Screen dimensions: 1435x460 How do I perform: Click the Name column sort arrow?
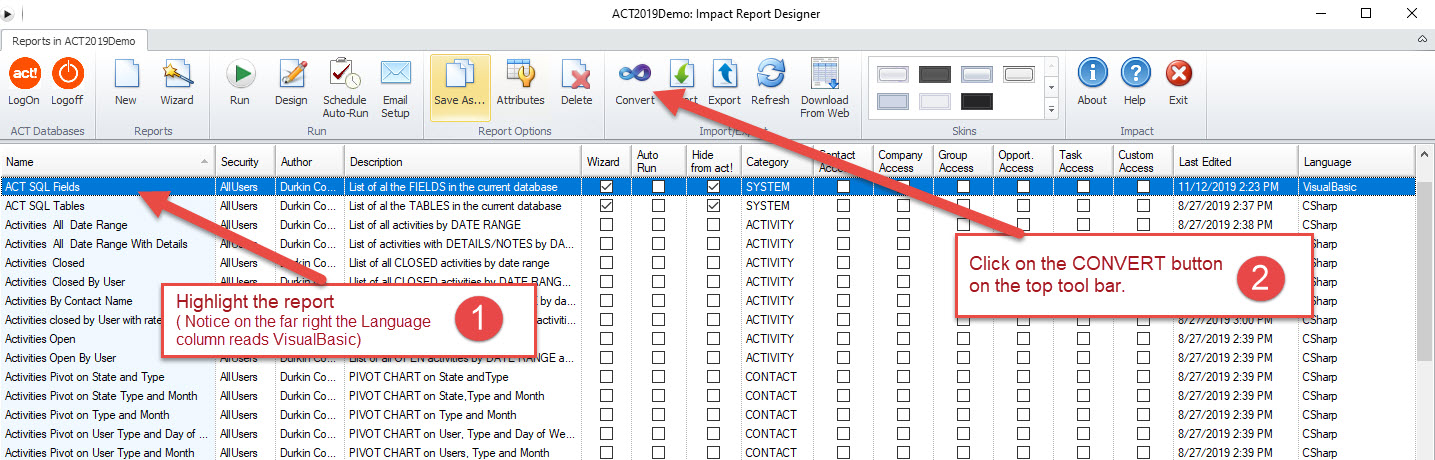click(x=205, y=162)
